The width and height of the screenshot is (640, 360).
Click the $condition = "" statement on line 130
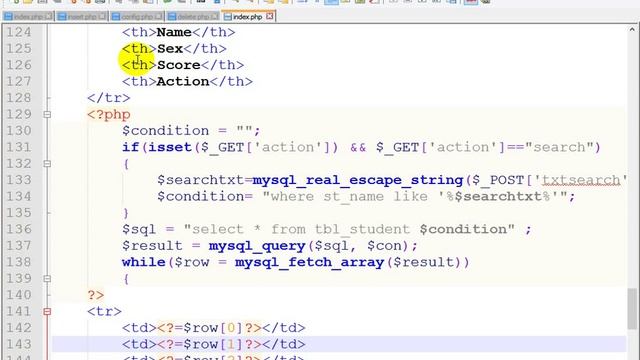click(191, 131)
